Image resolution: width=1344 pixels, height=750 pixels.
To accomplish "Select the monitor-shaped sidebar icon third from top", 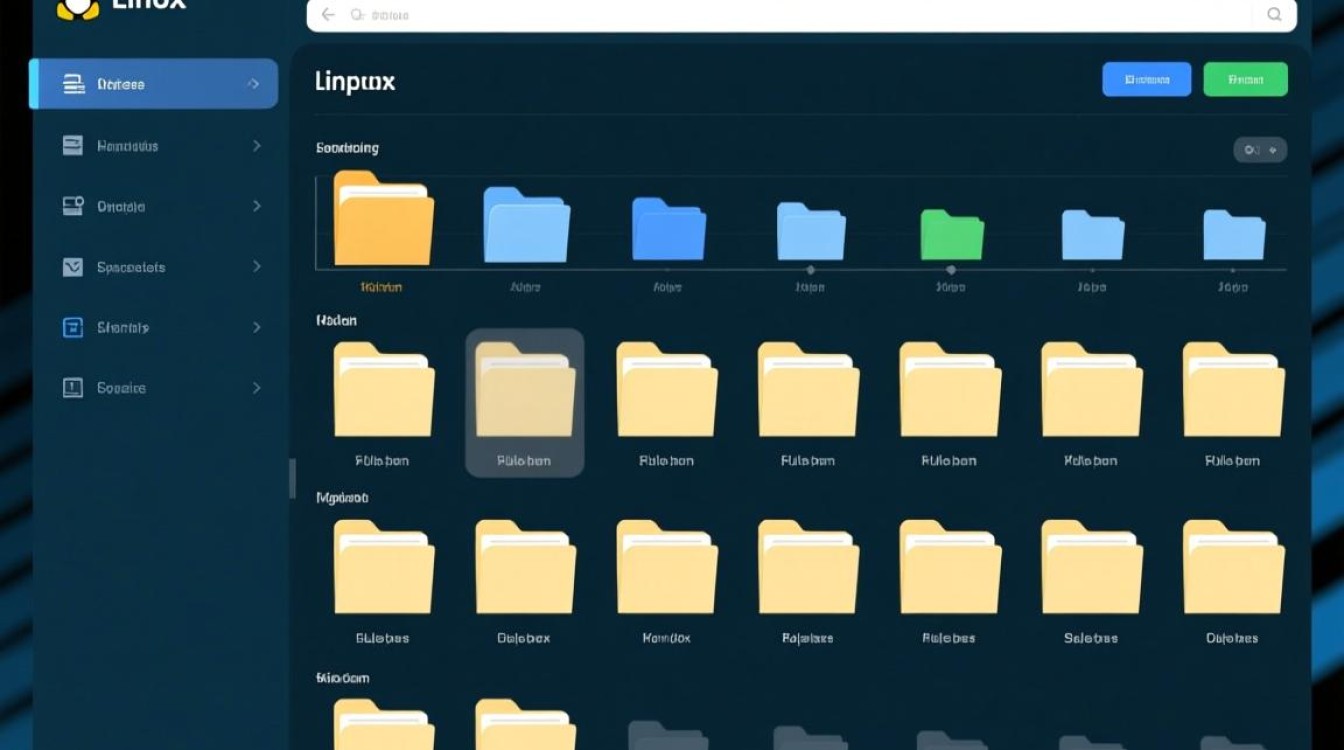I will [72, 206].
